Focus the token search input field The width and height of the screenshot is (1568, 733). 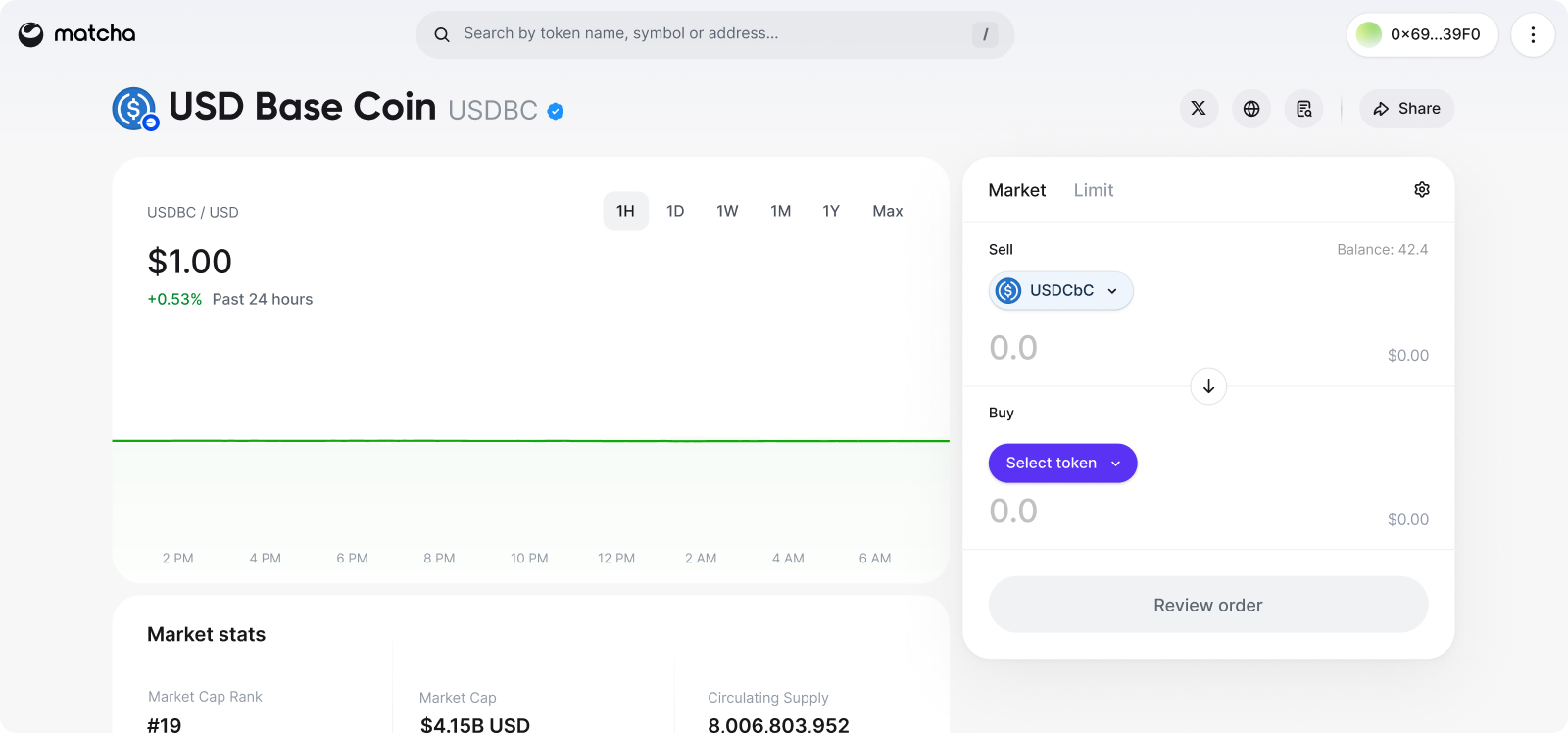(715, 34)
